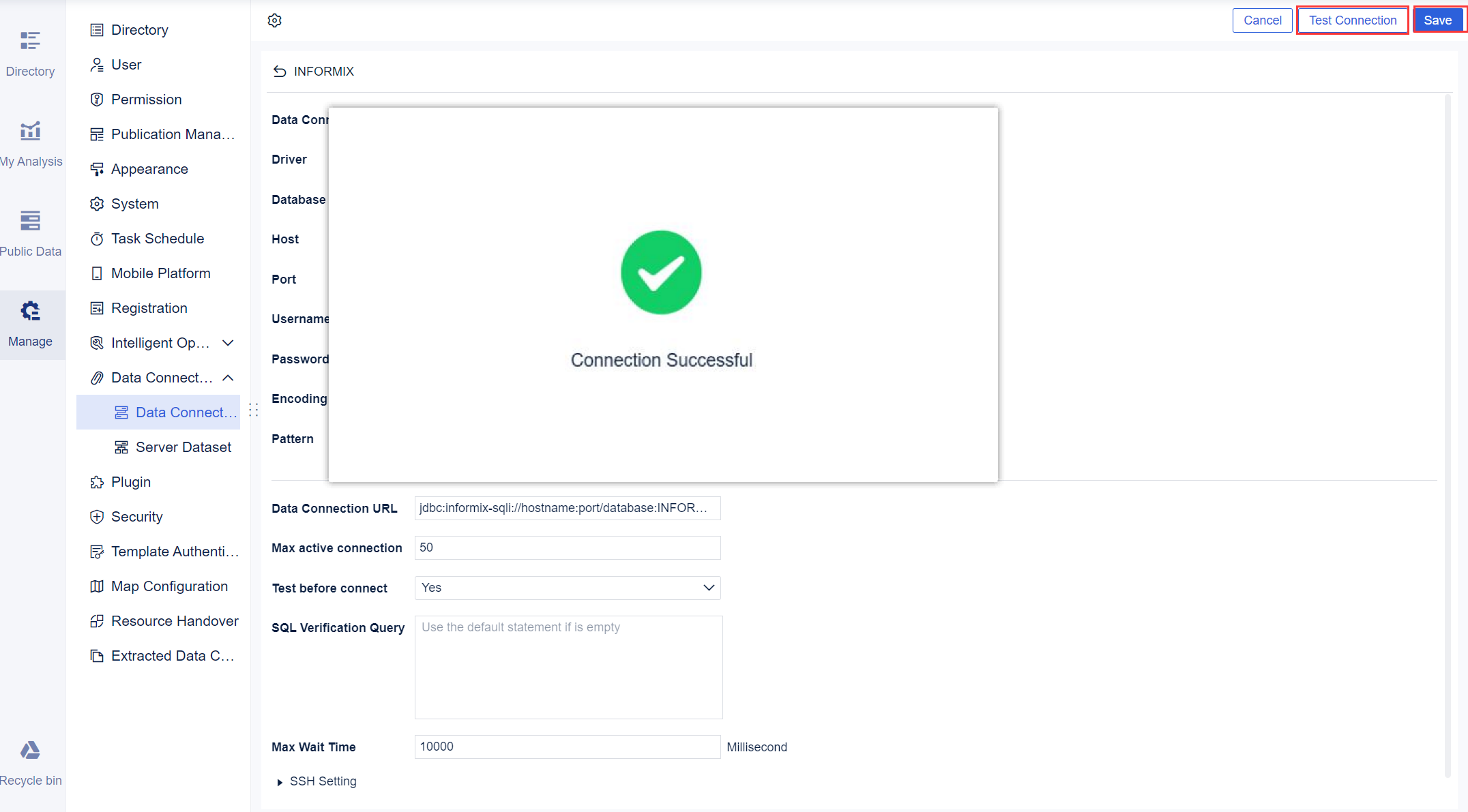The image size is (1468, 812).
Task: Click the Template Authentication icon
Action: [x=97, y=552]
